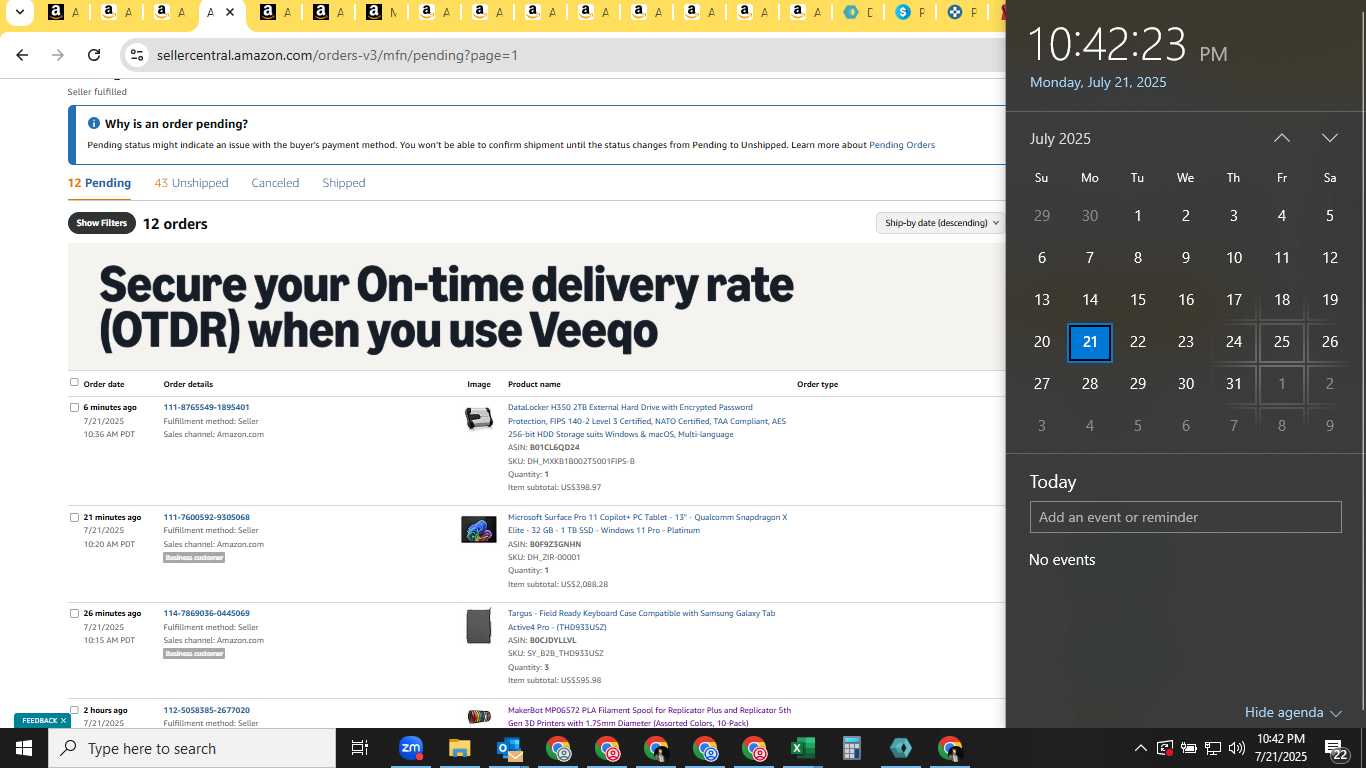The height and width of the screenshot is (768, 1366).
Task: Open the Ship-by date sort dropdown
Action: [939, 223]
